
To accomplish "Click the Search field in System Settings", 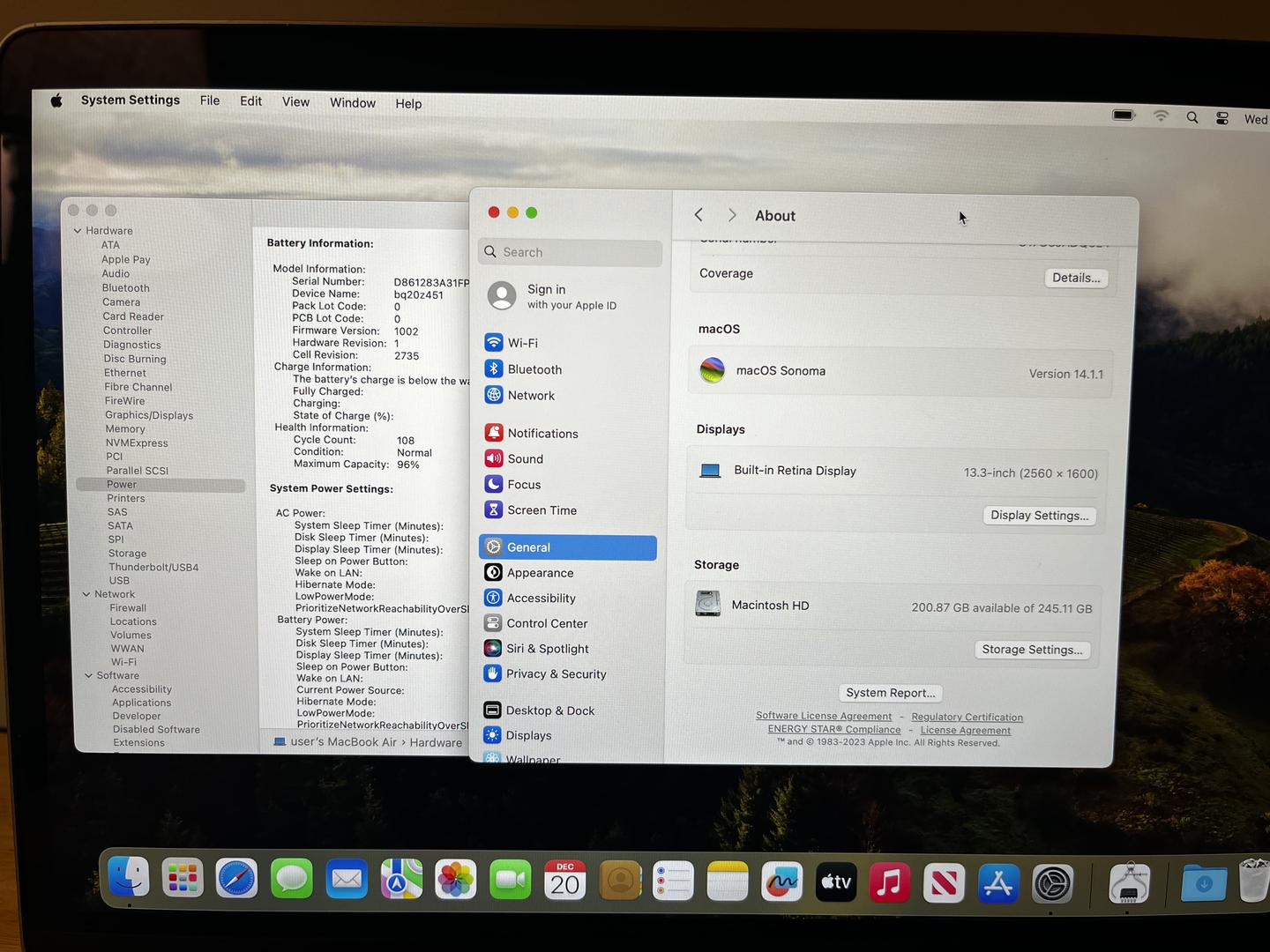I will (x=571, y=252).
